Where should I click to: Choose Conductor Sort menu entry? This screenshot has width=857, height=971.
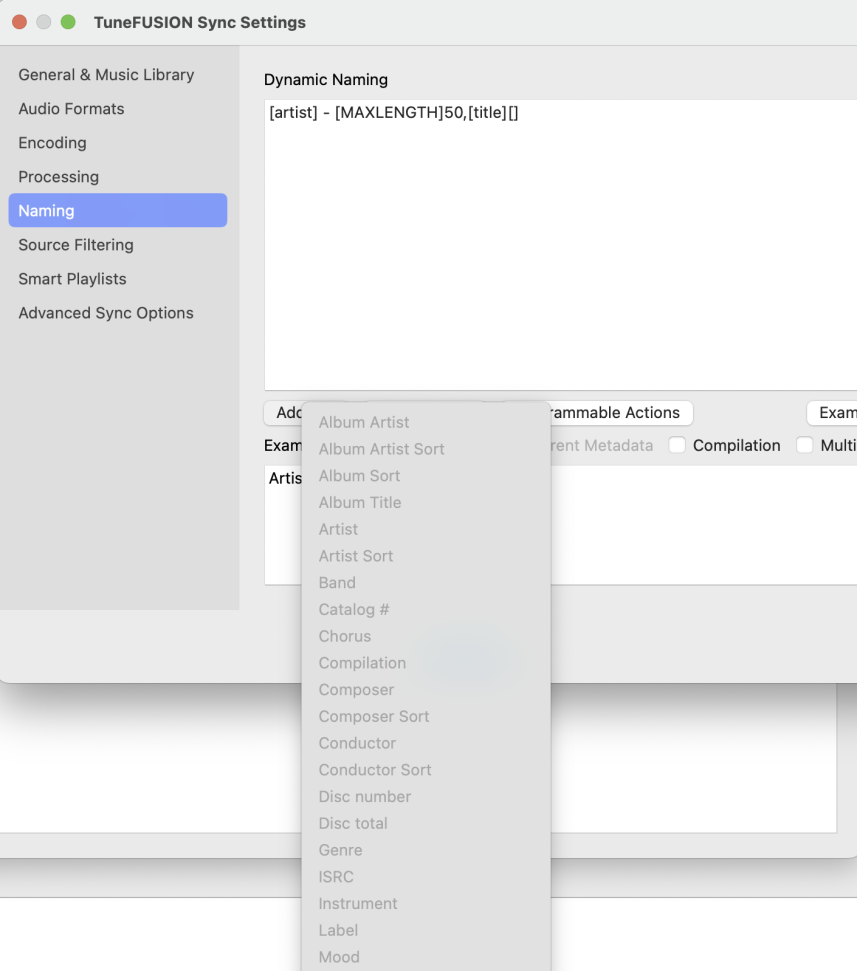pos(426,770)
